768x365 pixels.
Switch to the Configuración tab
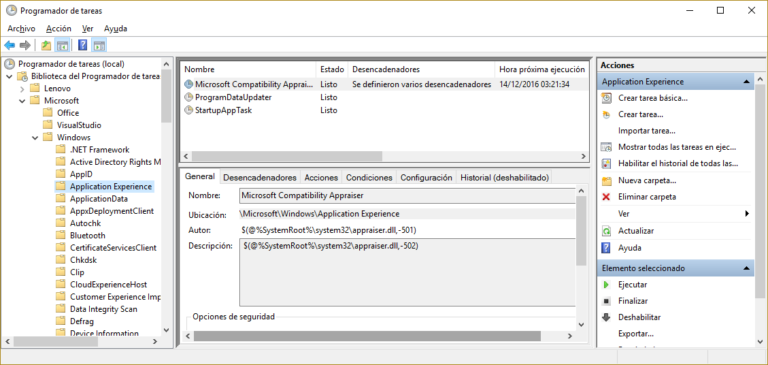(426, 177)
